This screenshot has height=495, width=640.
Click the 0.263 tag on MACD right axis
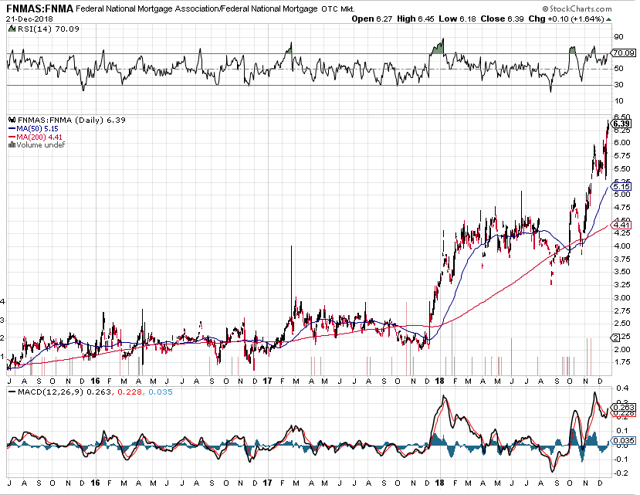click(x=623, y=407)
